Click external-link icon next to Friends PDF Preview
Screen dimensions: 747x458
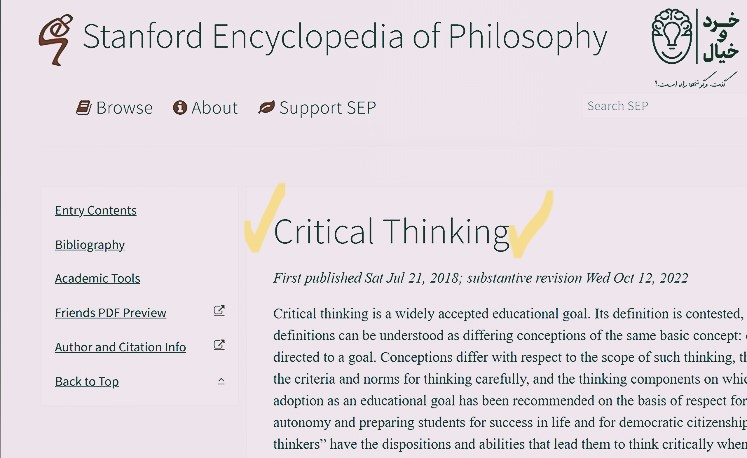[x=220, y=312]
